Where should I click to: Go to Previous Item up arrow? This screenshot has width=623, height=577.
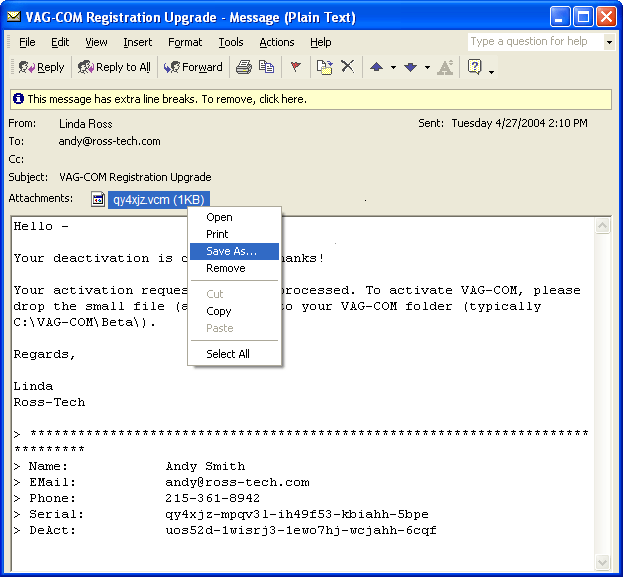(376, 67)
